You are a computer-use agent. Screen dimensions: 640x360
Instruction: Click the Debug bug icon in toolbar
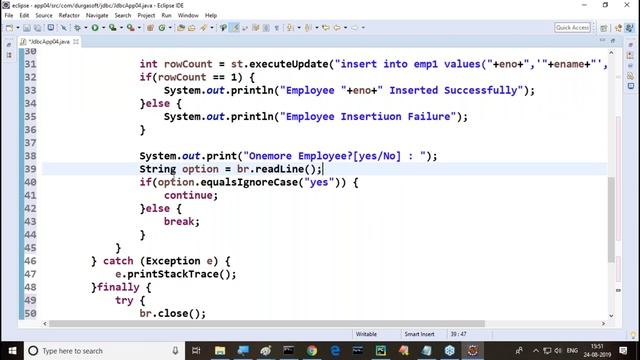77,28
